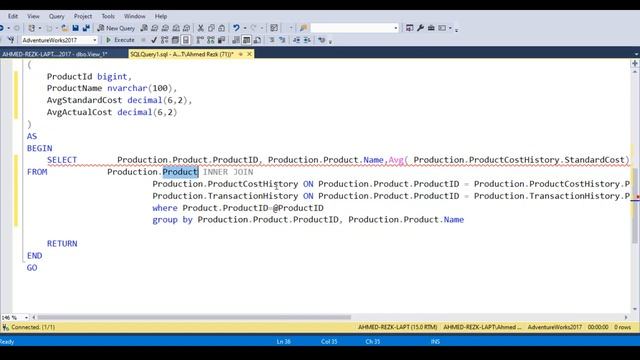Screen dimensions: 640x360
Task: Click the Query Options icon
Action: [175, 40]
